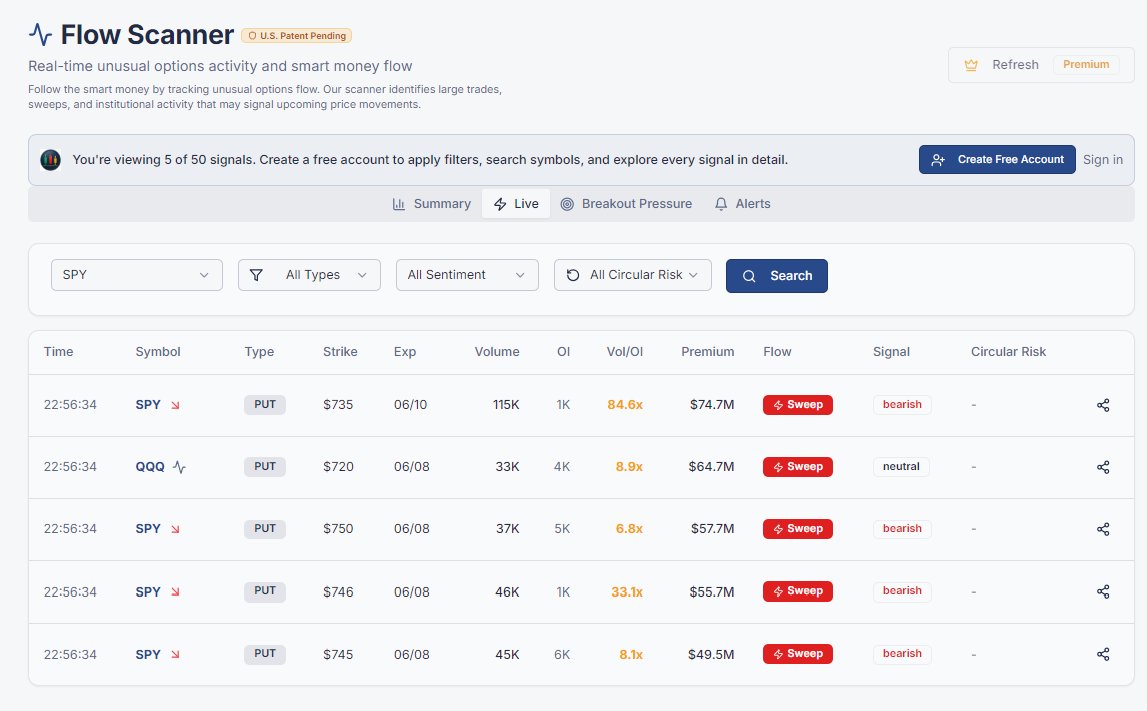The image size is (1147, 711).
Task: Click the 06/10 expiration cell
Action: pos(410,405)
